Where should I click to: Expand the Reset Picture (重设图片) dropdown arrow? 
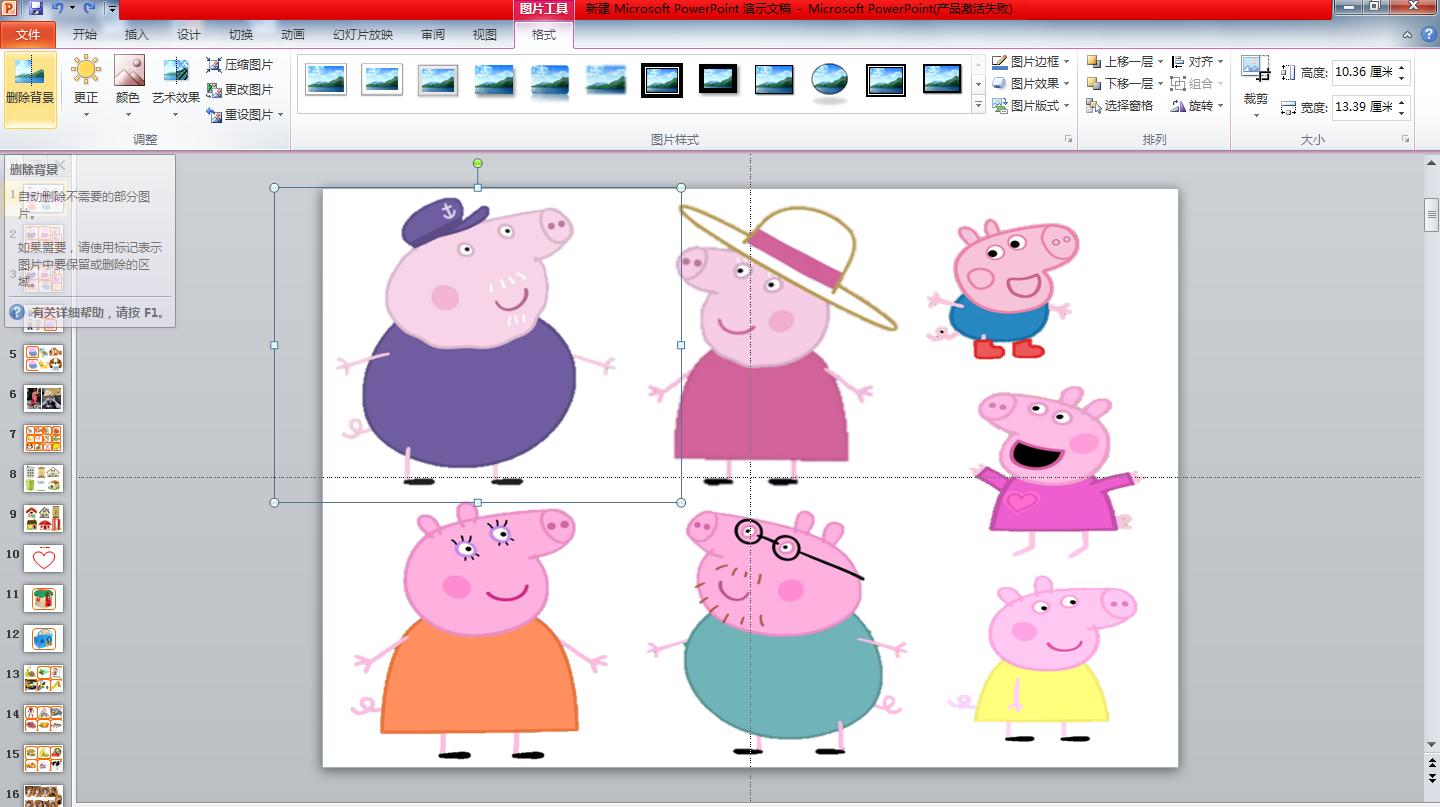click(x=281, y=115)
